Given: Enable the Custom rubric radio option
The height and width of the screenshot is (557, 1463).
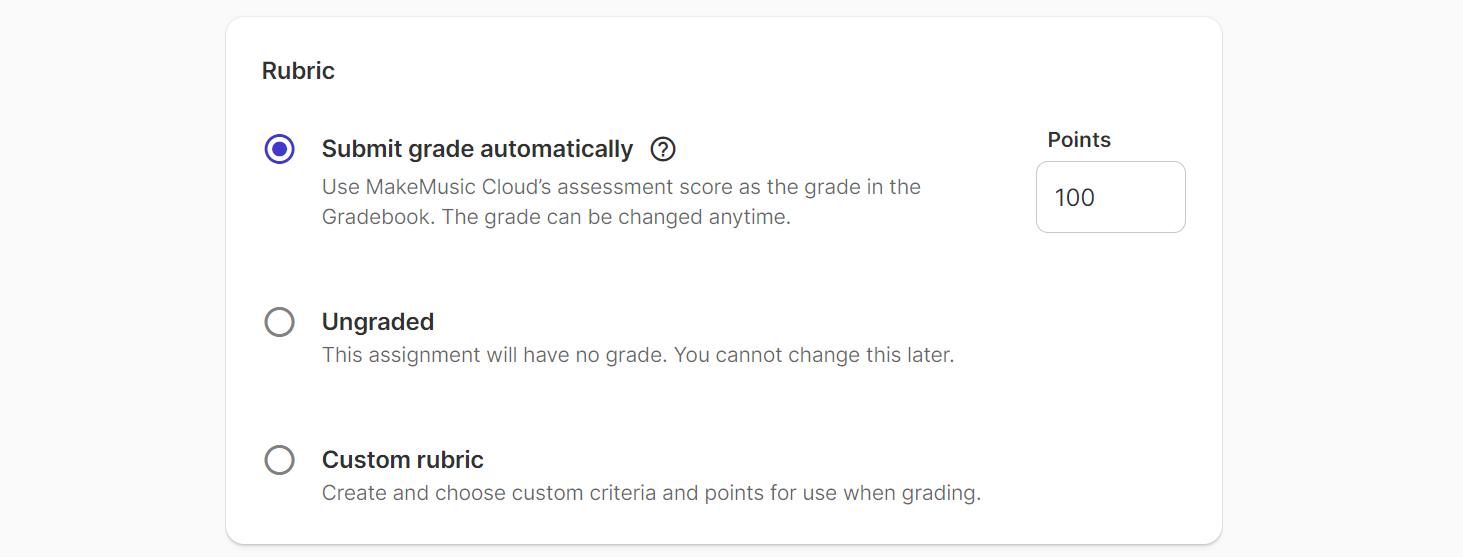Looking at the screenshot, I should point(279,460).
